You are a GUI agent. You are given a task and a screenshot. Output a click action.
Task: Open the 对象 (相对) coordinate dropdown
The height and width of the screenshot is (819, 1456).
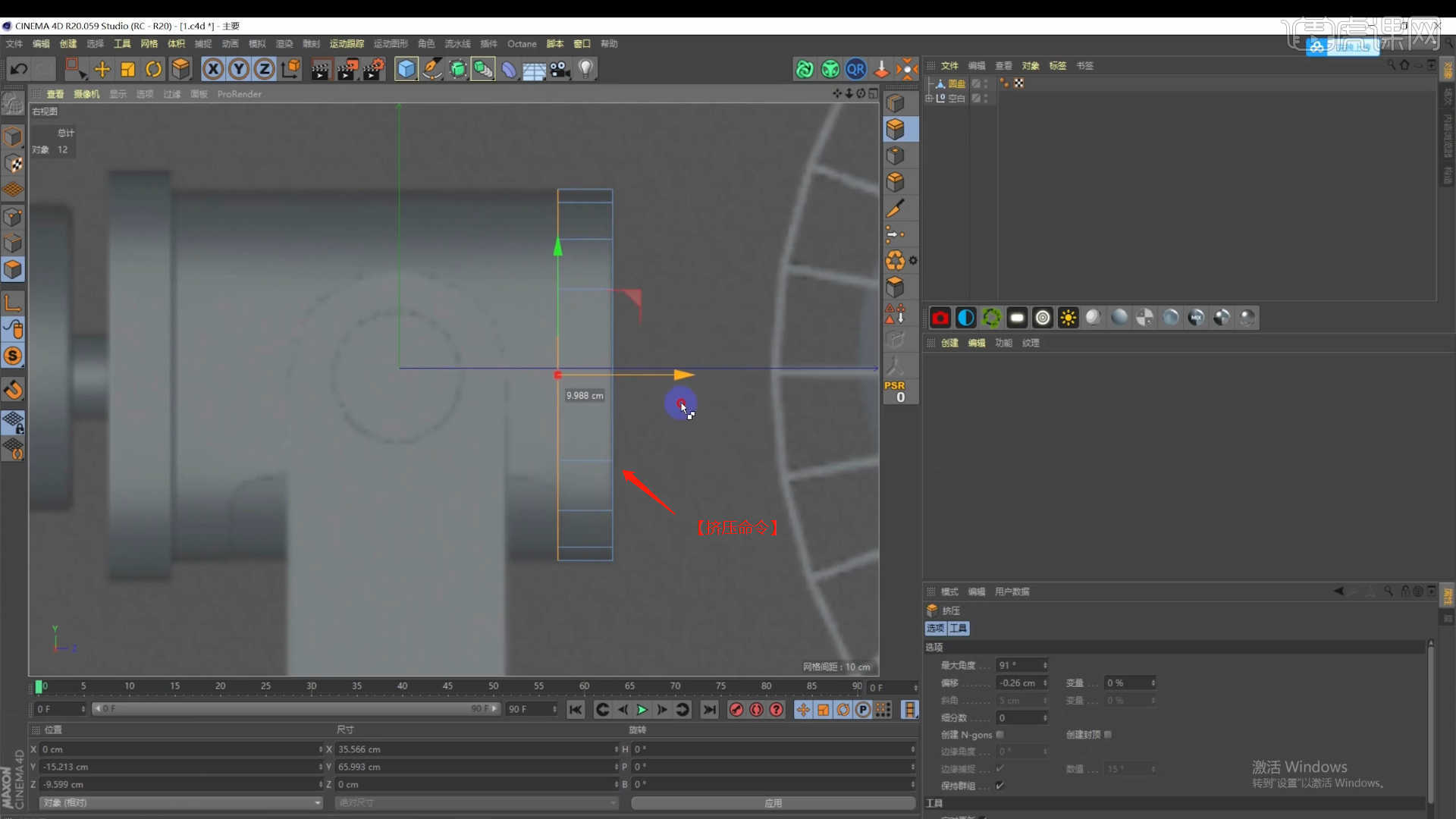[x=180, y=802]
